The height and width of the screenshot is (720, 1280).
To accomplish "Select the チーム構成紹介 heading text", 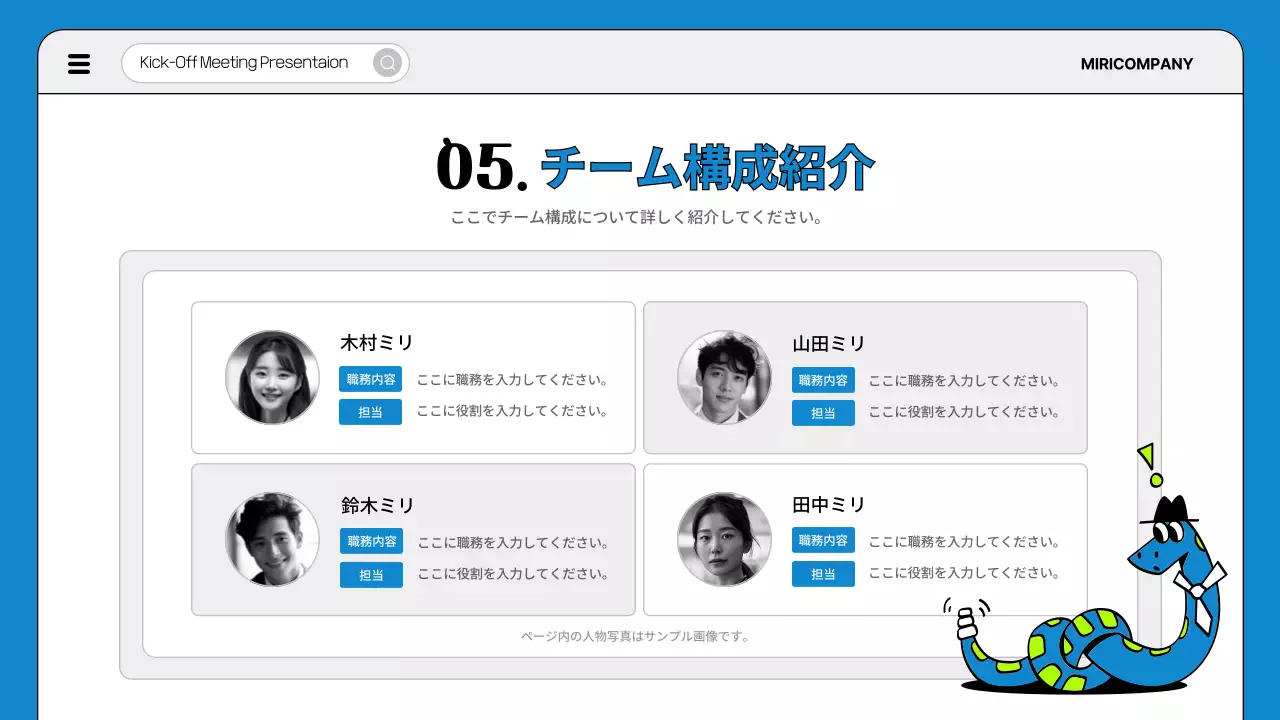I will pyautogui.click(x=707, y=168).
